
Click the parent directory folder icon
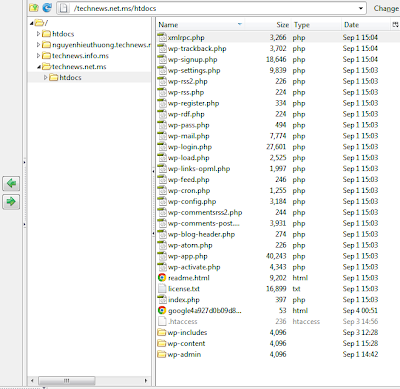(34, 8)
